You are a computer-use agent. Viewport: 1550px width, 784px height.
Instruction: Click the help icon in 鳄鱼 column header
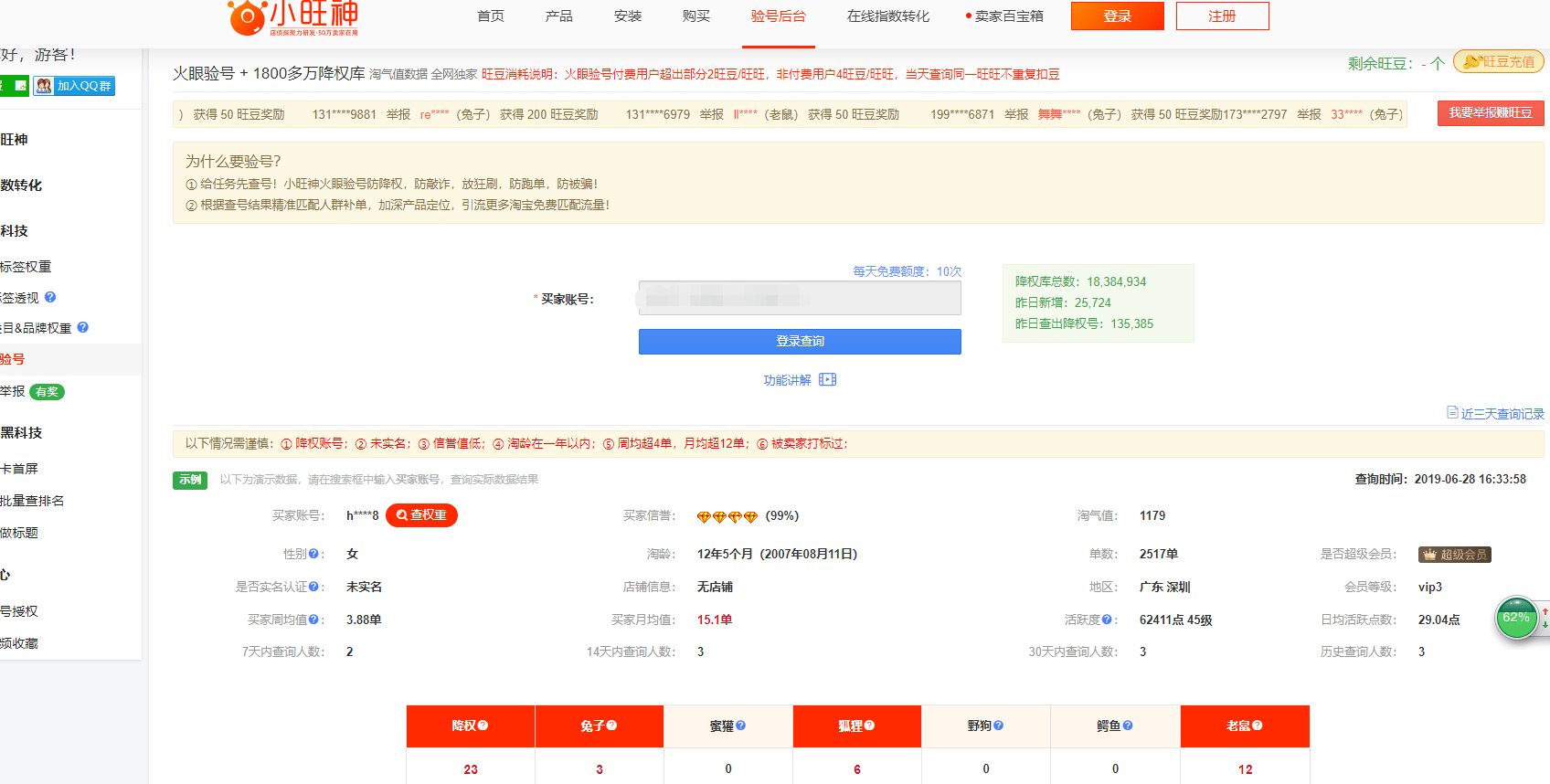(x=1128, y=726)
